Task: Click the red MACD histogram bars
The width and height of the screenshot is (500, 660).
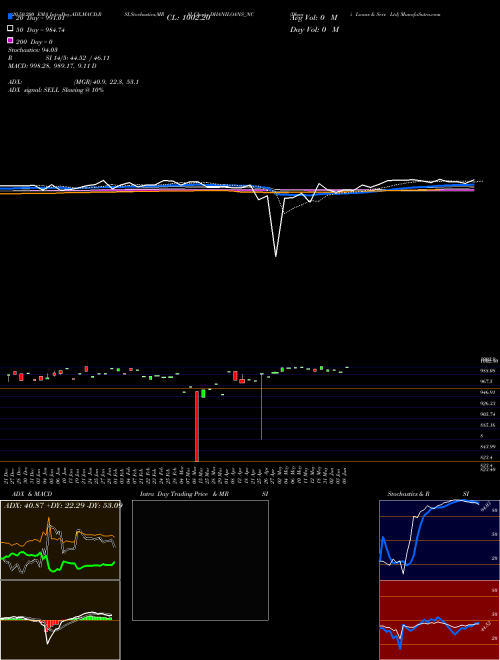Action: click(51, 624)
